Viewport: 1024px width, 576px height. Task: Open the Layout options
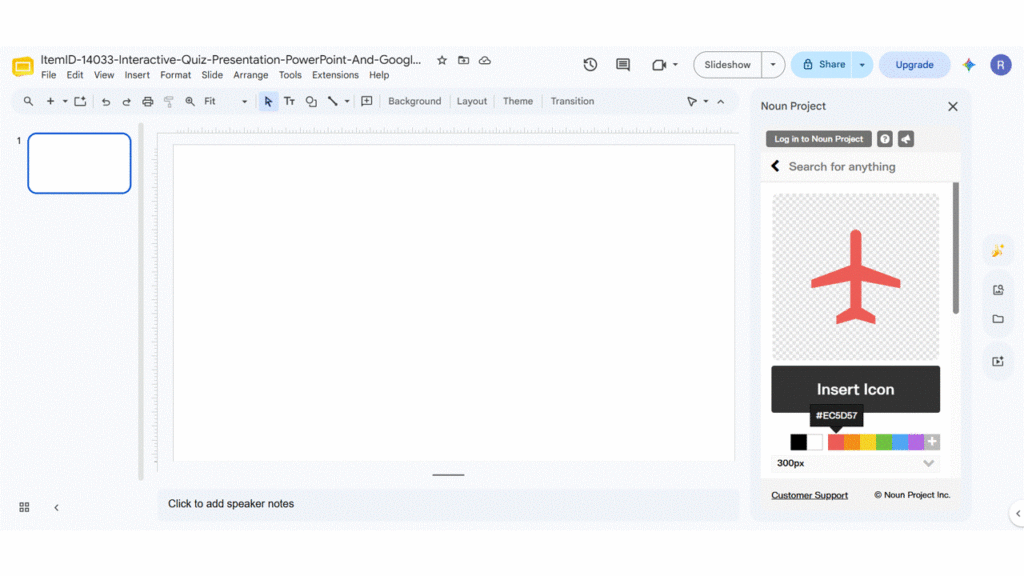tap(472, 101)
